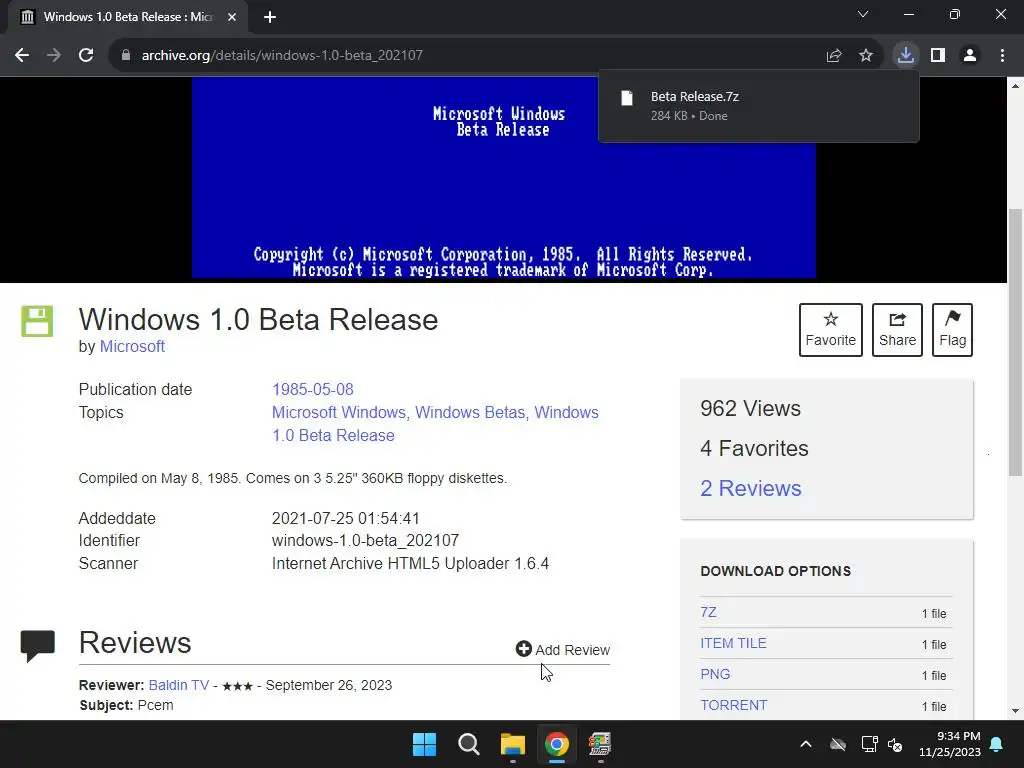Click the scrollbar up arrow
Image resolution: width=1024 pixels, height=768 pixels.
[x=1015, y=86]
